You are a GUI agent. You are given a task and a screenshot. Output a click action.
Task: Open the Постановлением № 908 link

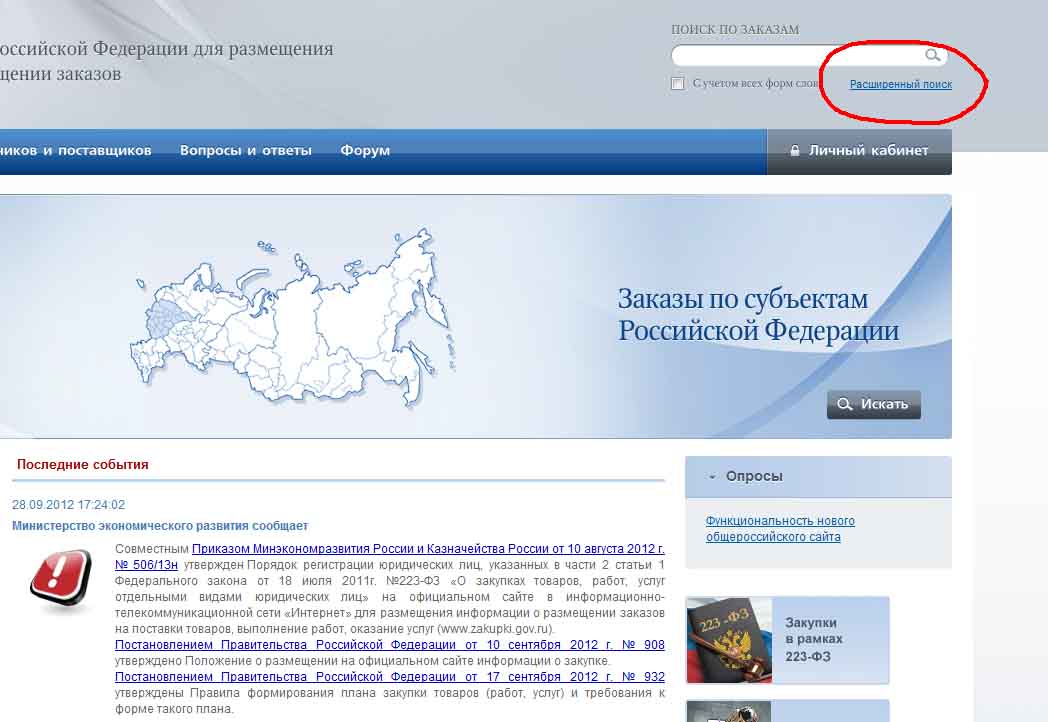click(x=389, y=645)
